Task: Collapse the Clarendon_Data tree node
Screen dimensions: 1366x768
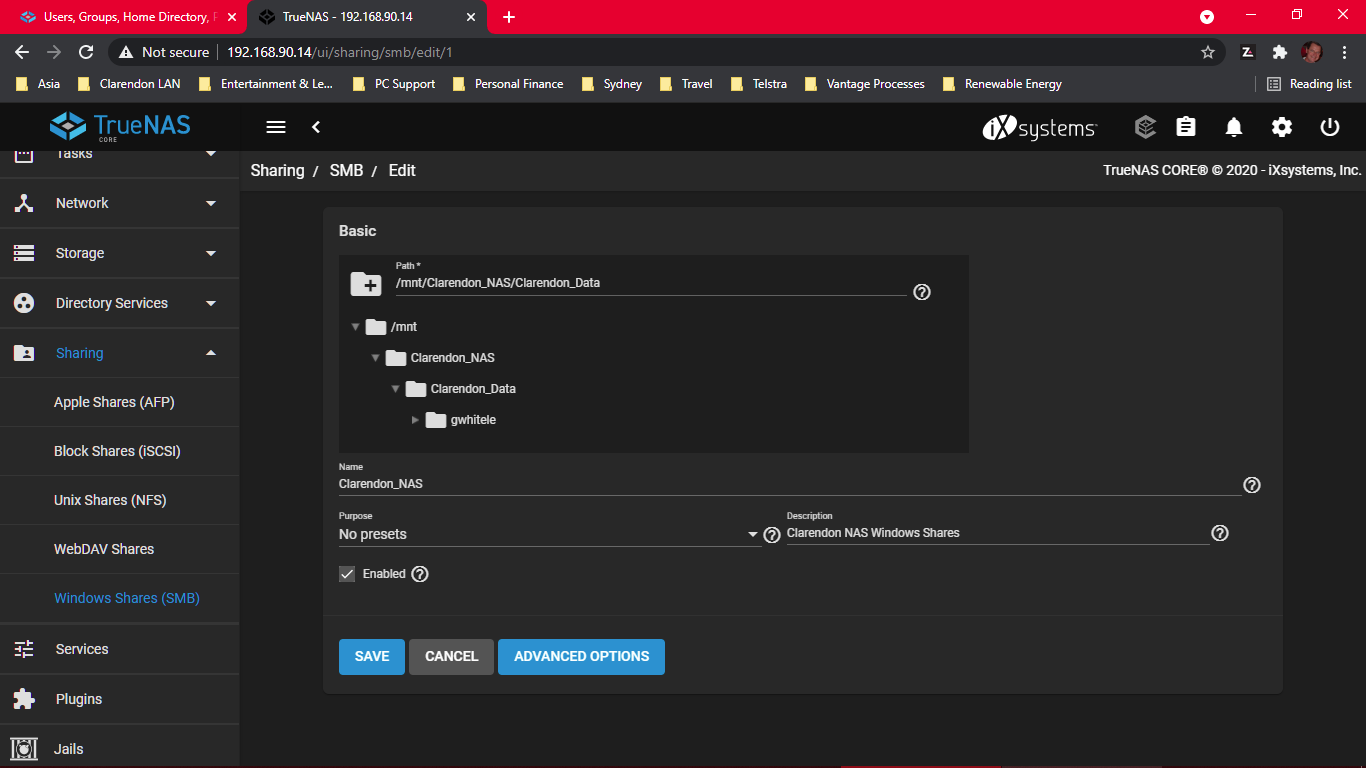Action: coord(395,389)
